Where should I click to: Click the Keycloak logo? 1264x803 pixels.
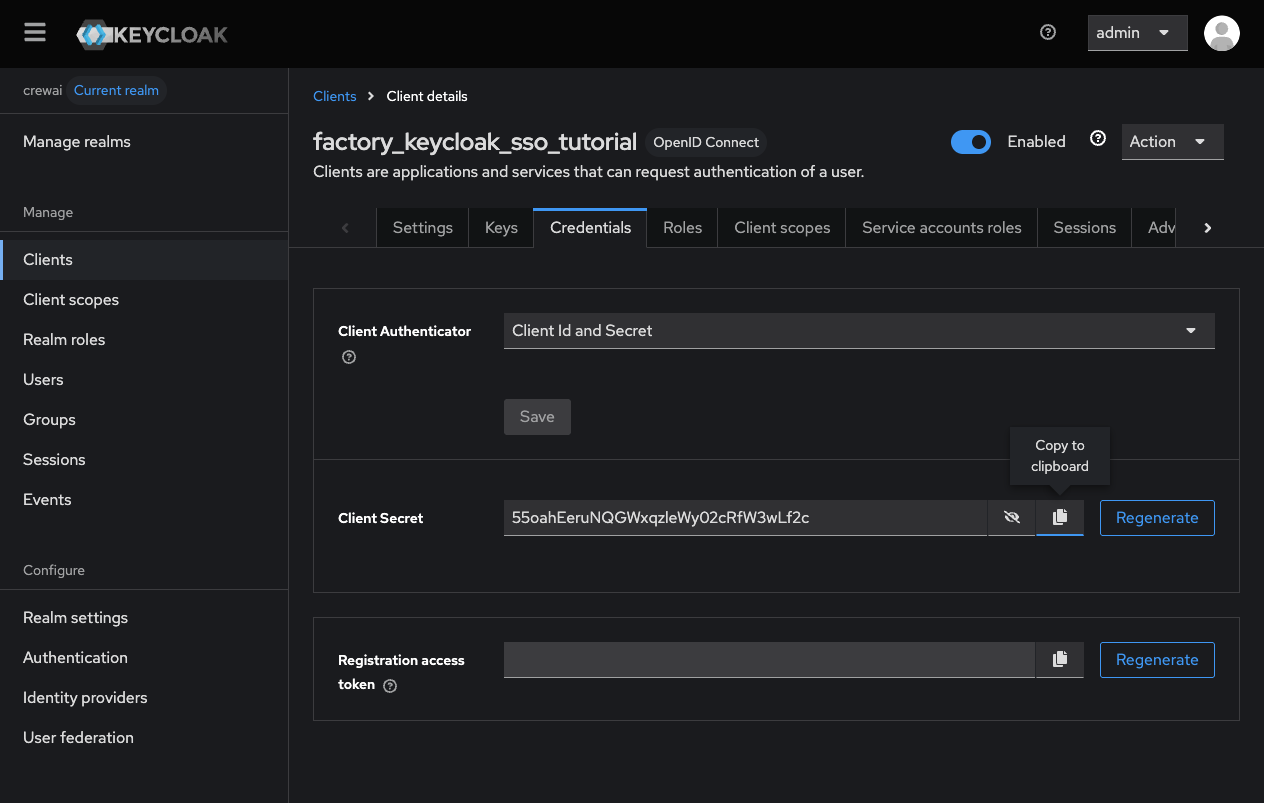coord(151,33)
